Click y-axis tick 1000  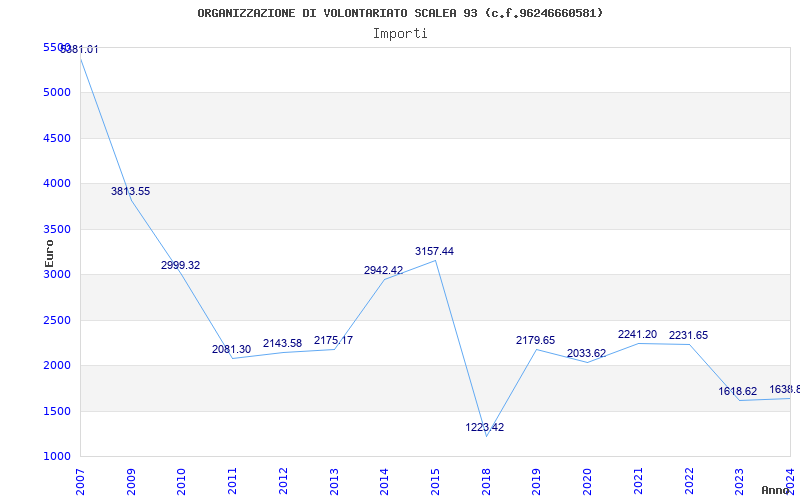(x=57, y=457)
